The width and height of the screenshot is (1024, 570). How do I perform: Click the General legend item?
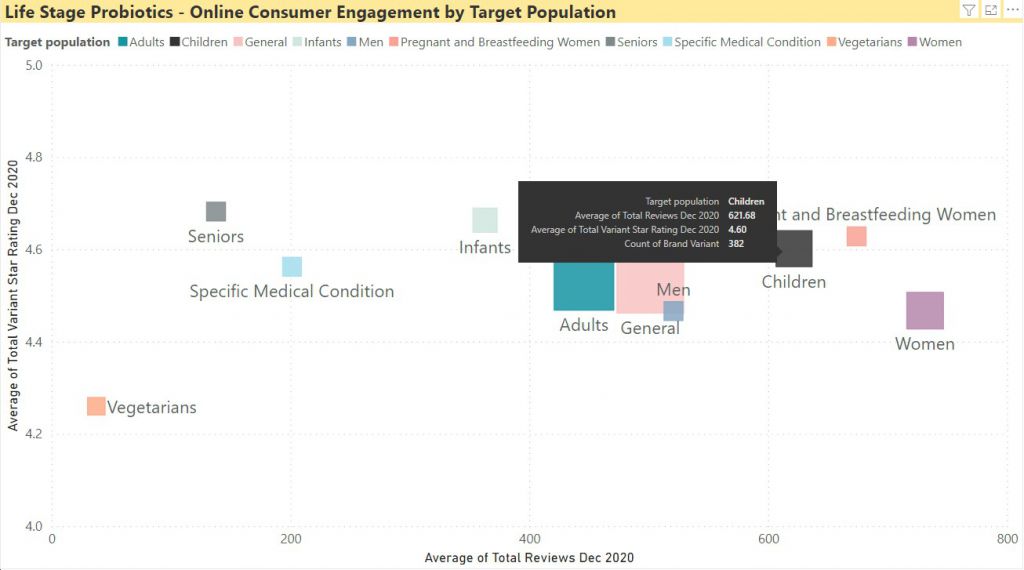coord(260,42)
